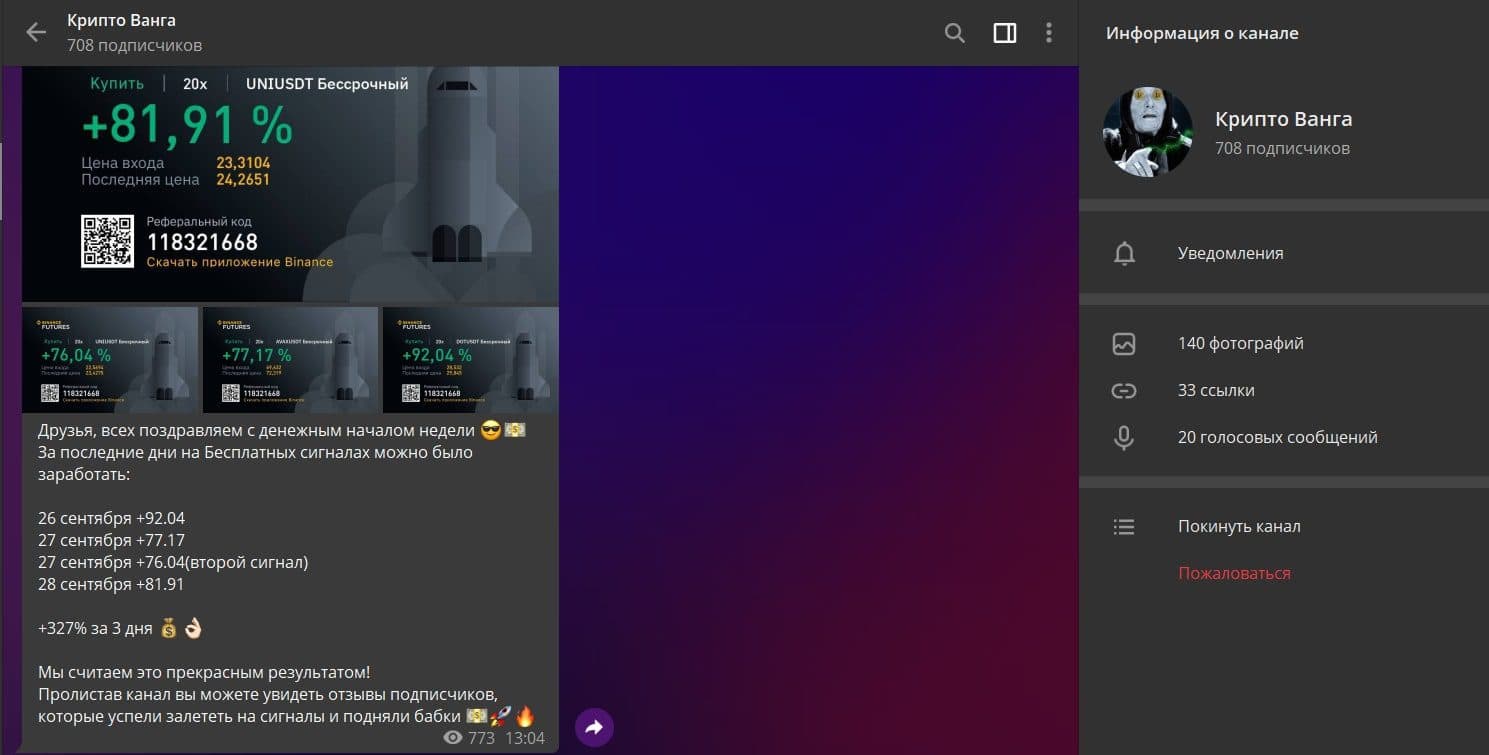Click referral code 118321668 in large image
Image resolution: width=1489 pixels, height=755 pixels.
click(202, 242)
